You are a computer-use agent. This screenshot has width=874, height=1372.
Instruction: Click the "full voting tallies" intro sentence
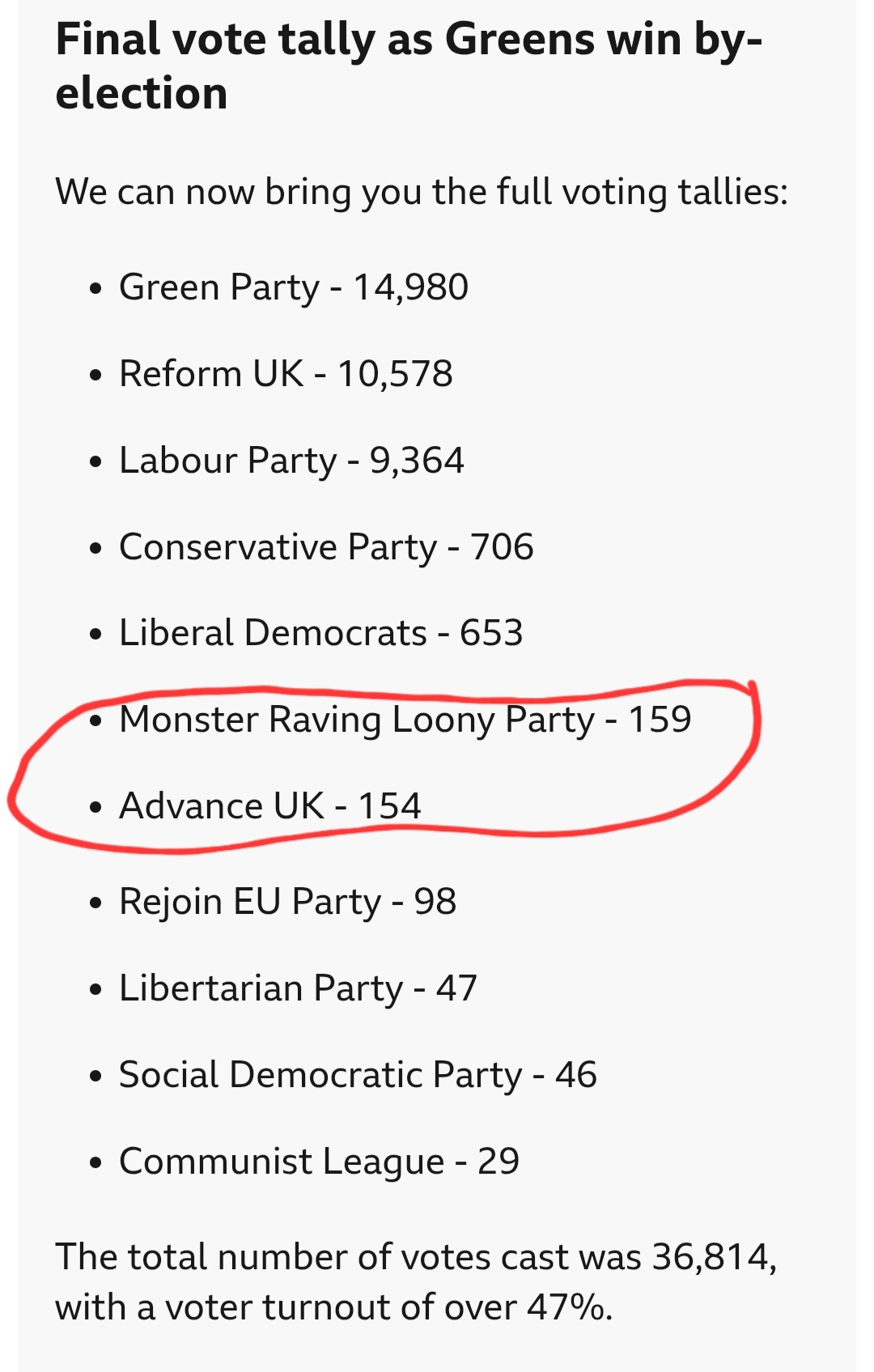pyautogui.click(x=421, y=193)
